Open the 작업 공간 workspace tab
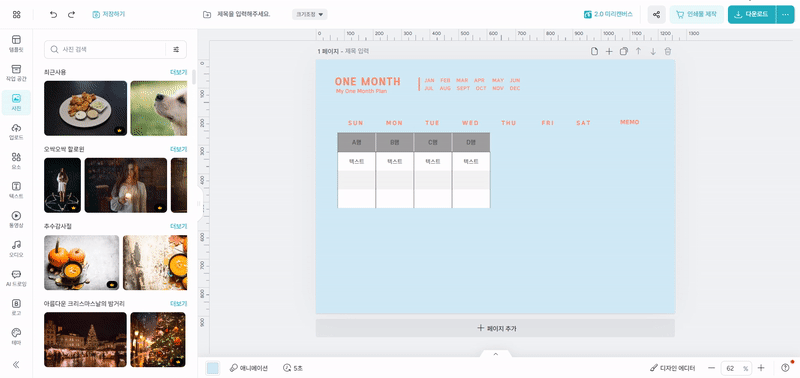 (16, 73)
